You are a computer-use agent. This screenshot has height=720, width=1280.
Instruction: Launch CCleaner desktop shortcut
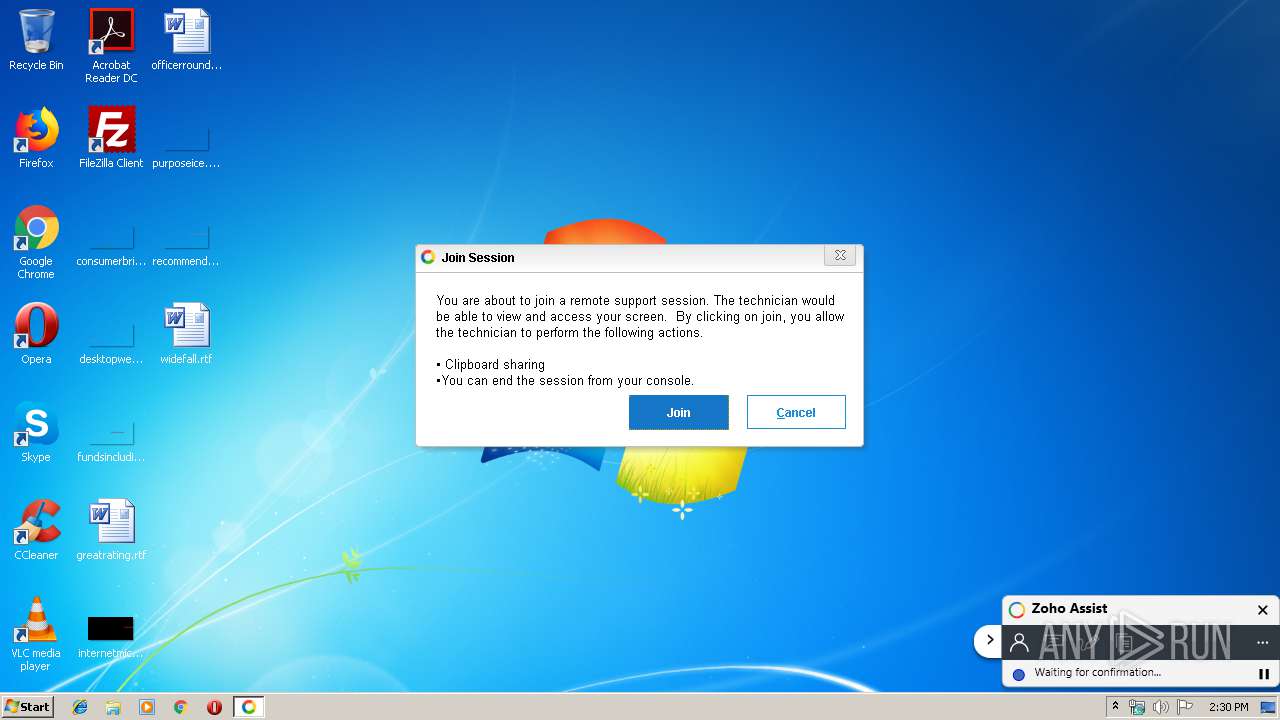point(36,530)
